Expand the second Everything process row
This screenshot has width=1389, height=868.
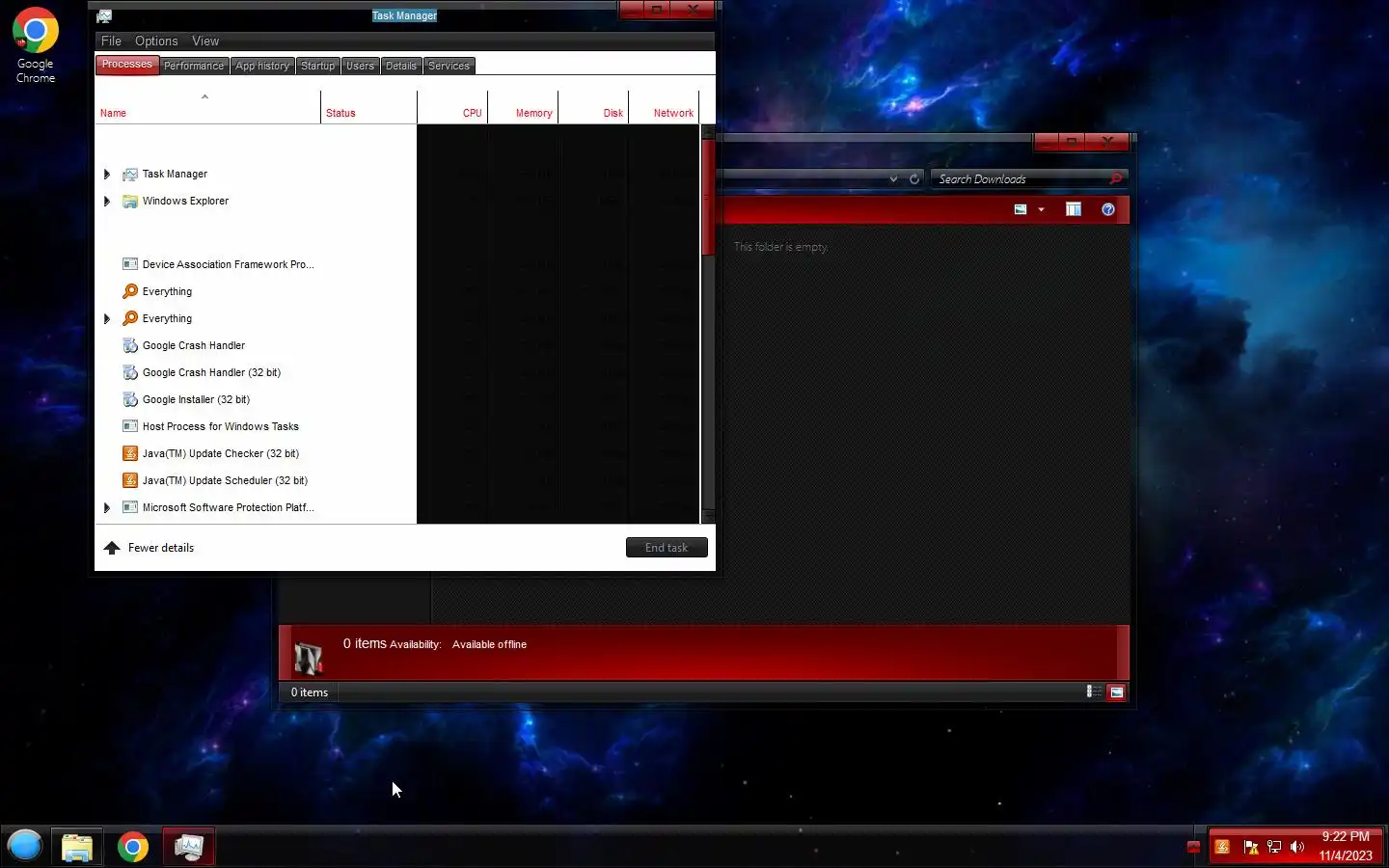tap(107, 318)
